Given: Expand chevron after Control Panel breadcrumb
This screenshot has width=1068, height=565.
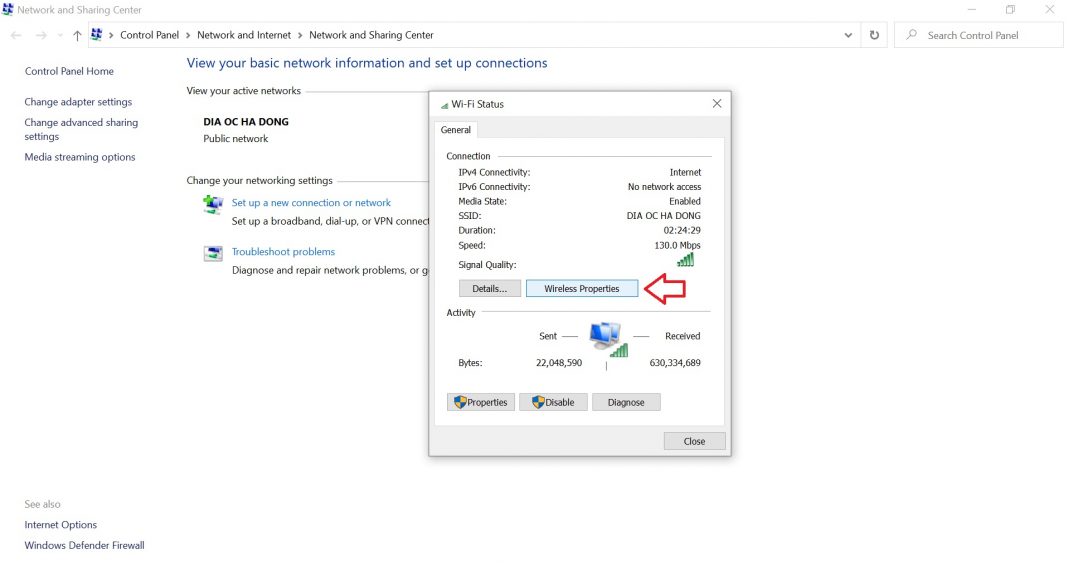Looking at the screenshot, I should pyautogui.click(x=188, y=35).
